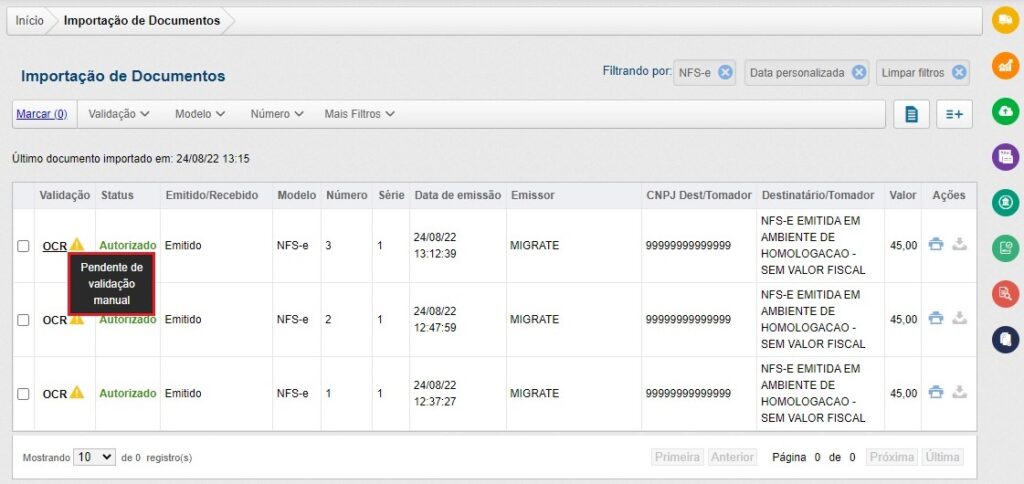
Task: Print the NFS-e number 3 document
Action: pyautogui.click(x=936, y=244)
